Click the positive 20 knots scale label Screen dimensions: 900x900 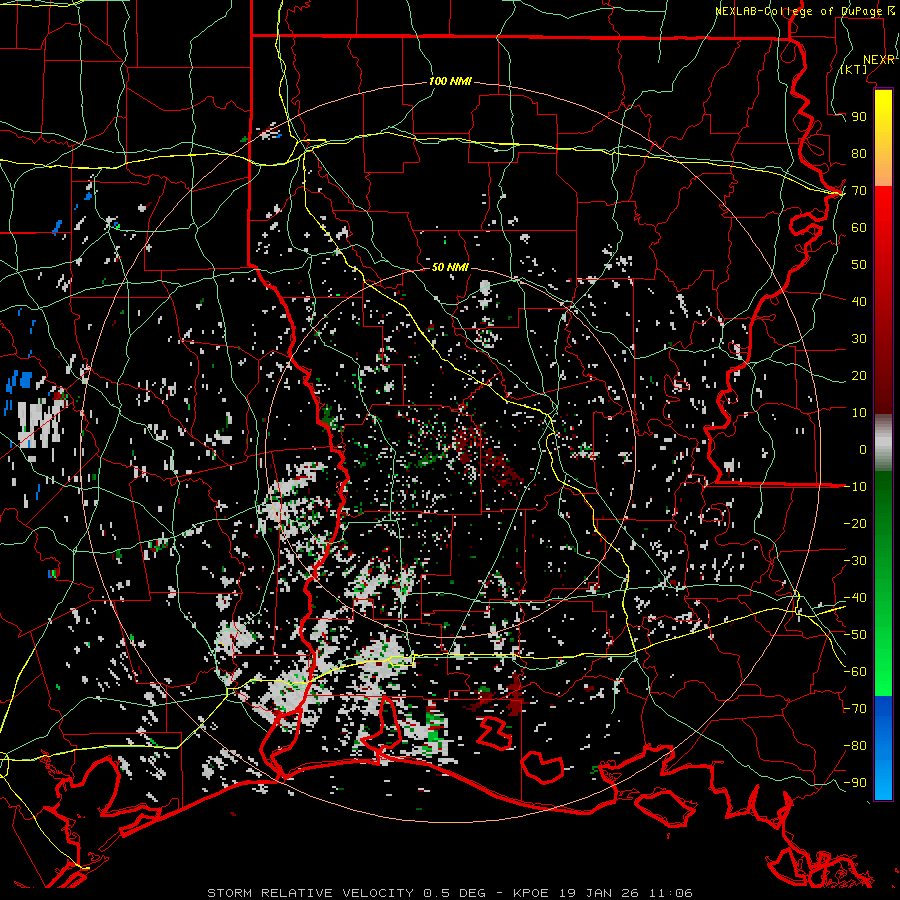tap(859, 375)
